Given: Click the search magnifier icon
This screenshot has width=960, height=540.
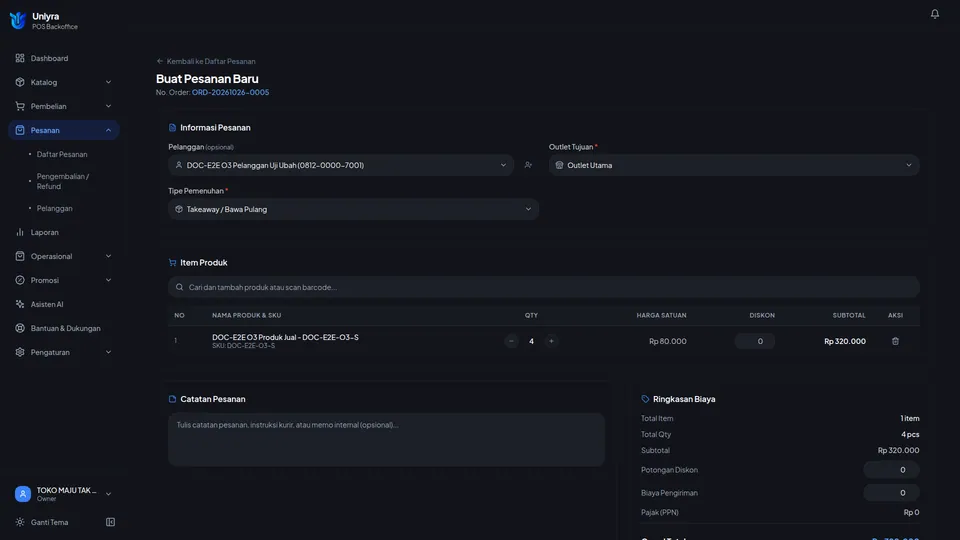Looking at the screenshot, I should click(179, 287).
